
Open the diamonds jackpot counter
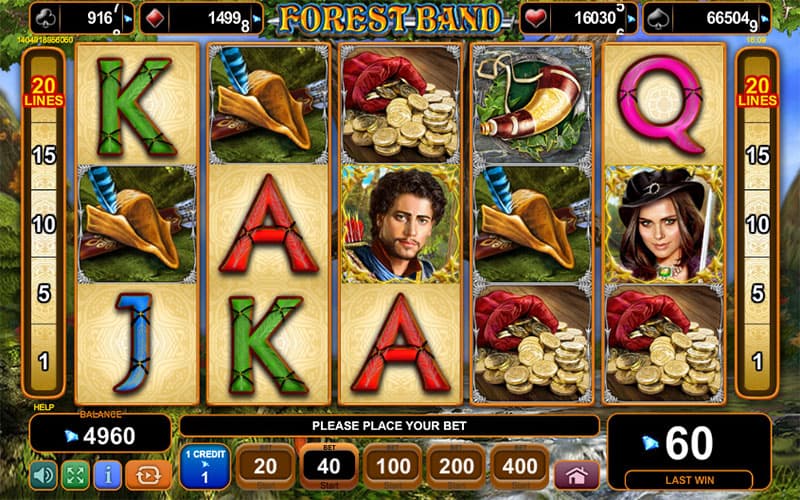[202, 18]
